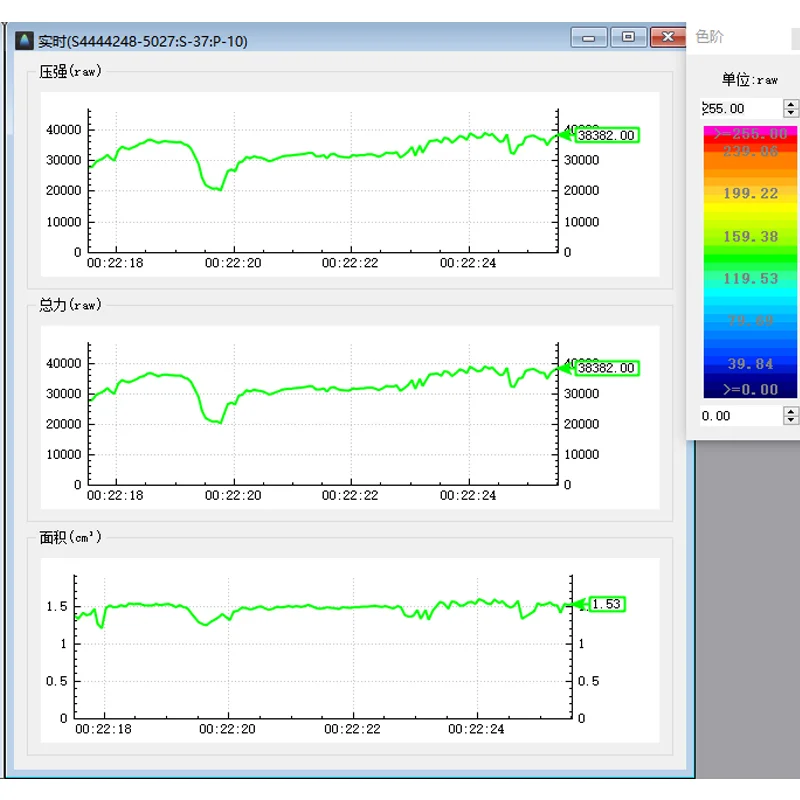Click the 20000 left axis label on 总力 chart

[x=64, y=424]
